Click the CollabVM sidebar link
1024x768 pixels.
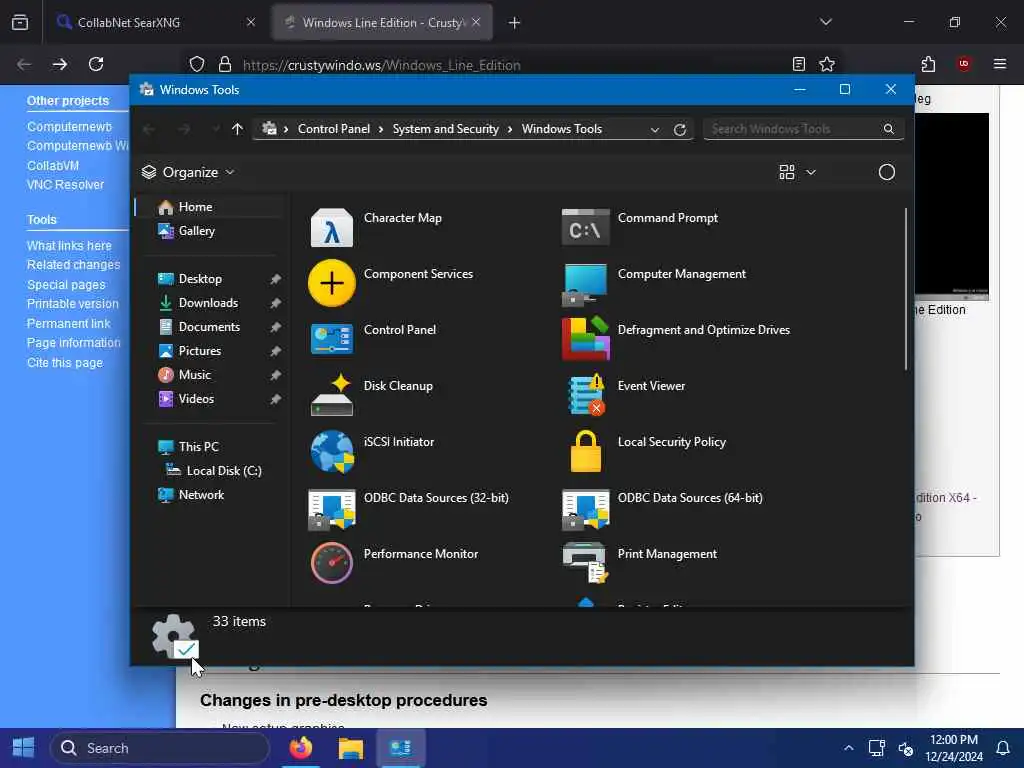click(x=53, y=166)
